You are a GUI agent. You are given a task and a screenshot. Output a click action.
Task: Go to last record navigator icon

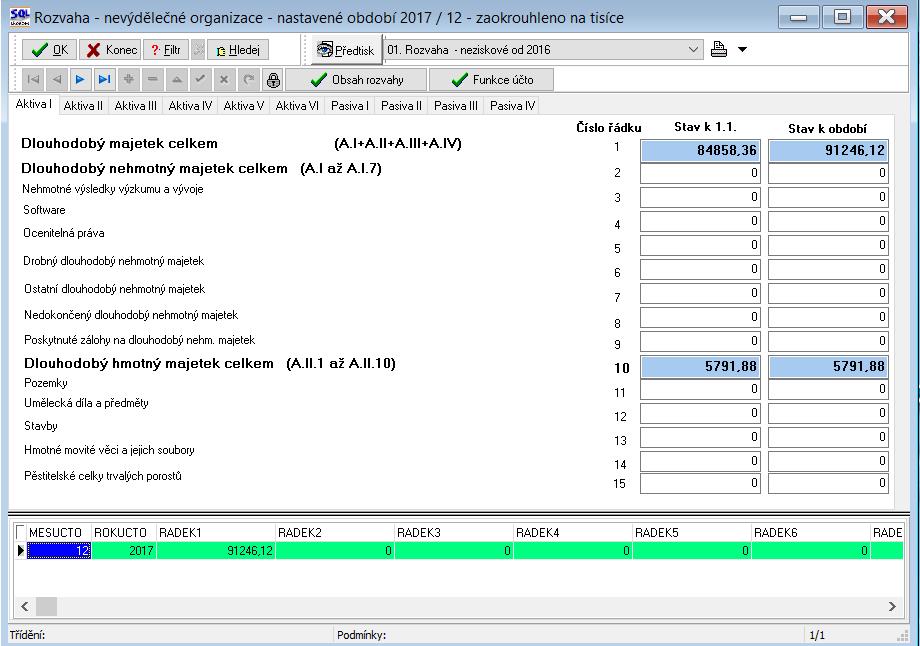tap(104, 80)
